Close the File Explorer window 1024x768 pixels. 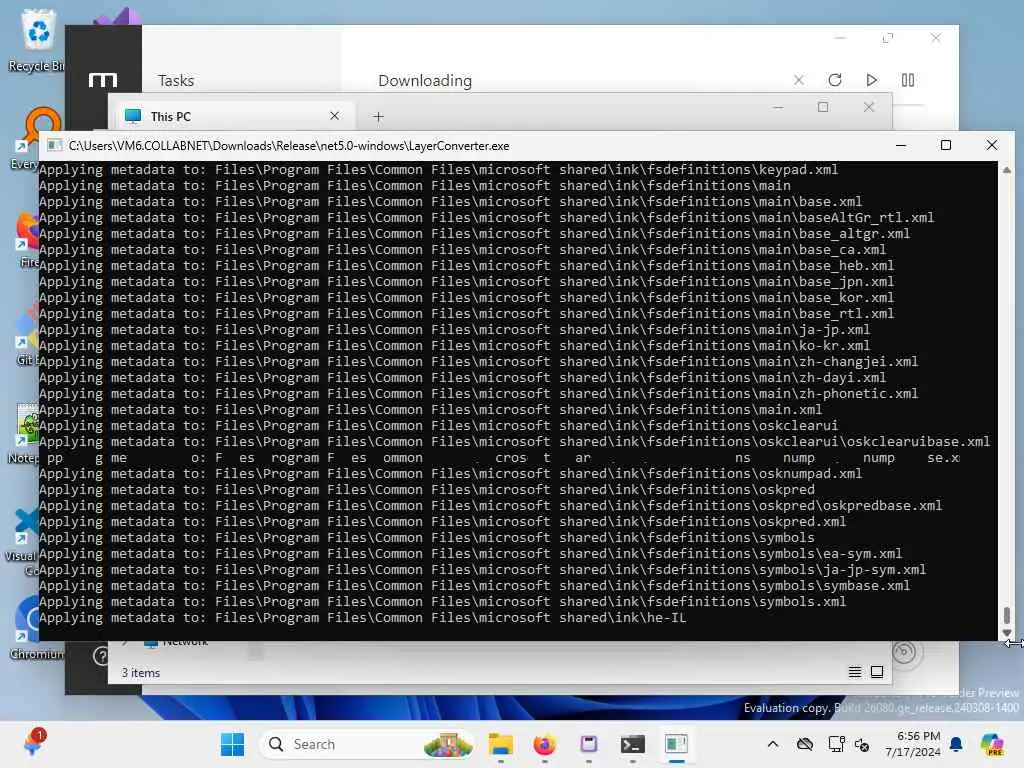click(869, 107)
